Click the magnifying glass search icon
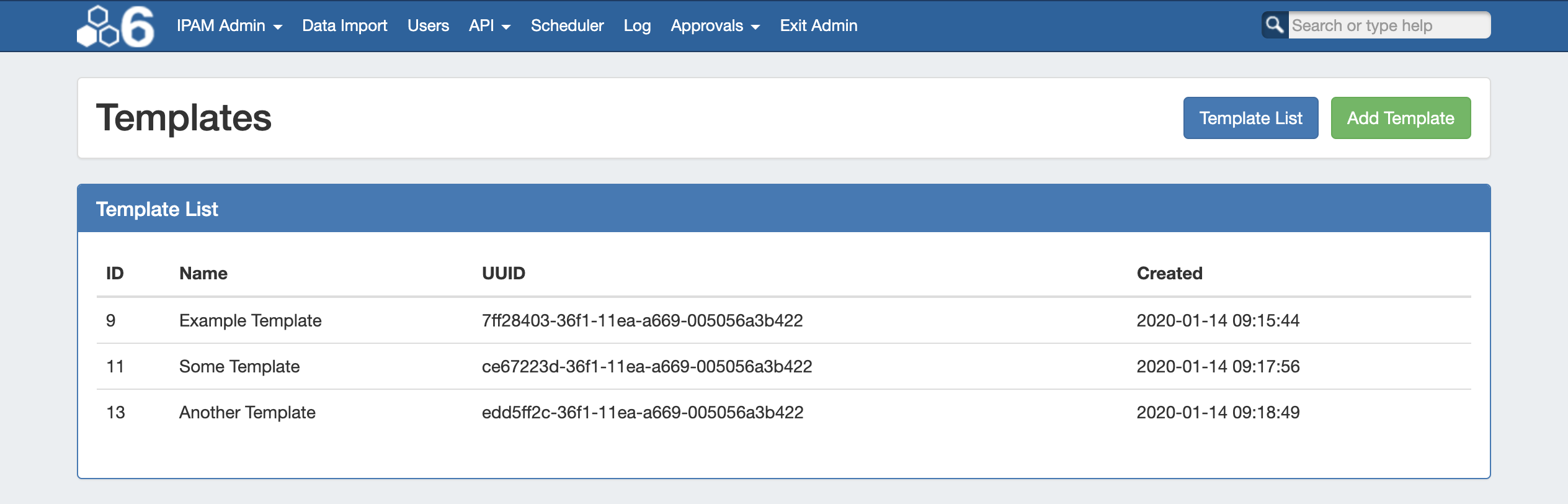1568x504 pixels. tap(1275, 25)
